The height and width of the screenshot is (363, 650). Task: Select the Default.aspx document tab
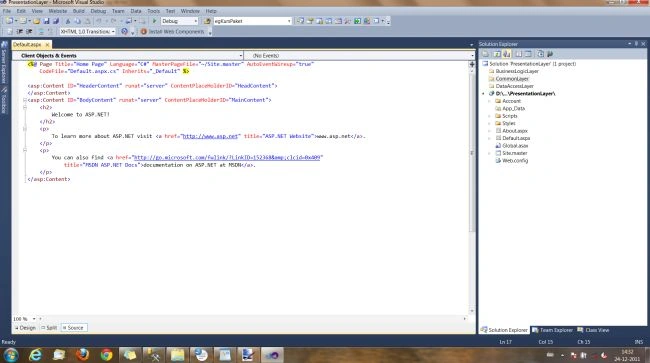point(27,44)
